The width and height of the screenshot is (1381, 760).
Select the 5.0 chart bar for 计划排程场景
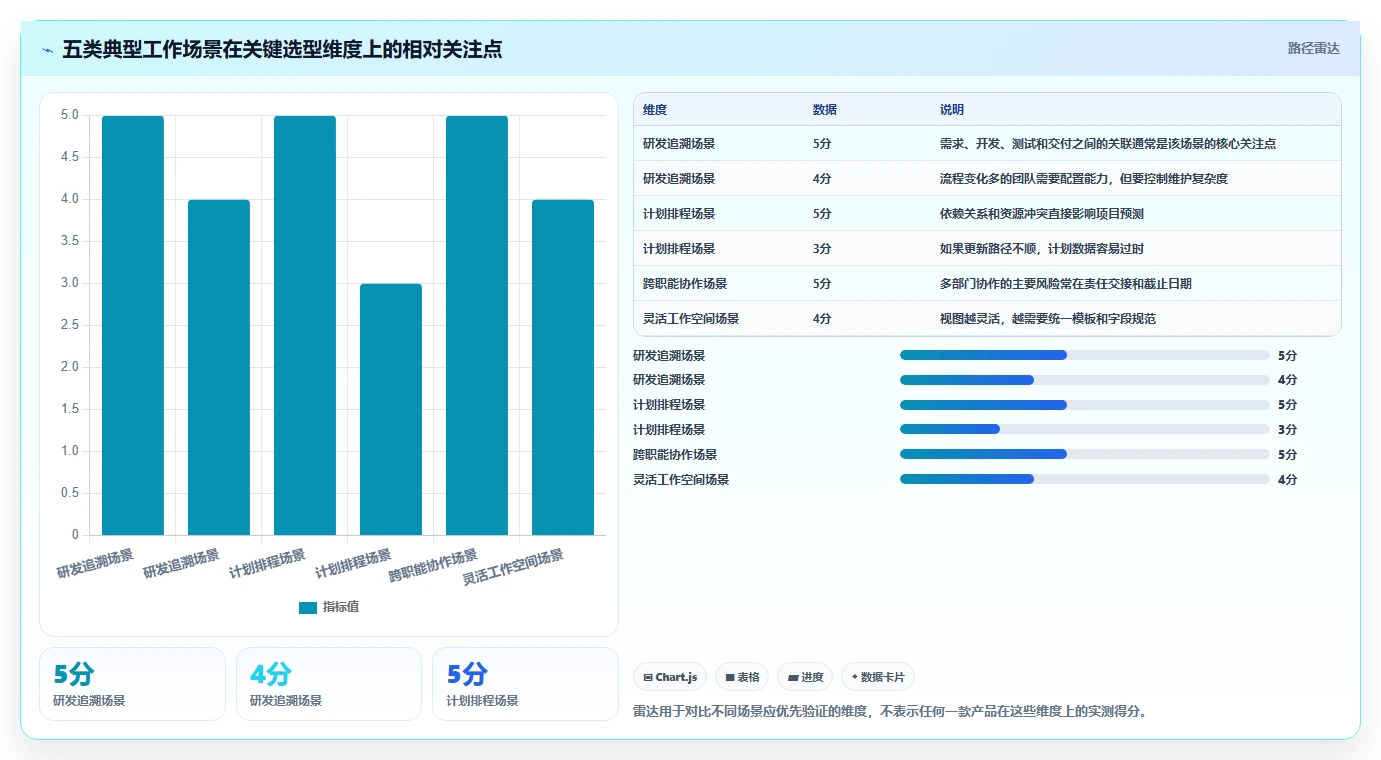coord(305,325)
